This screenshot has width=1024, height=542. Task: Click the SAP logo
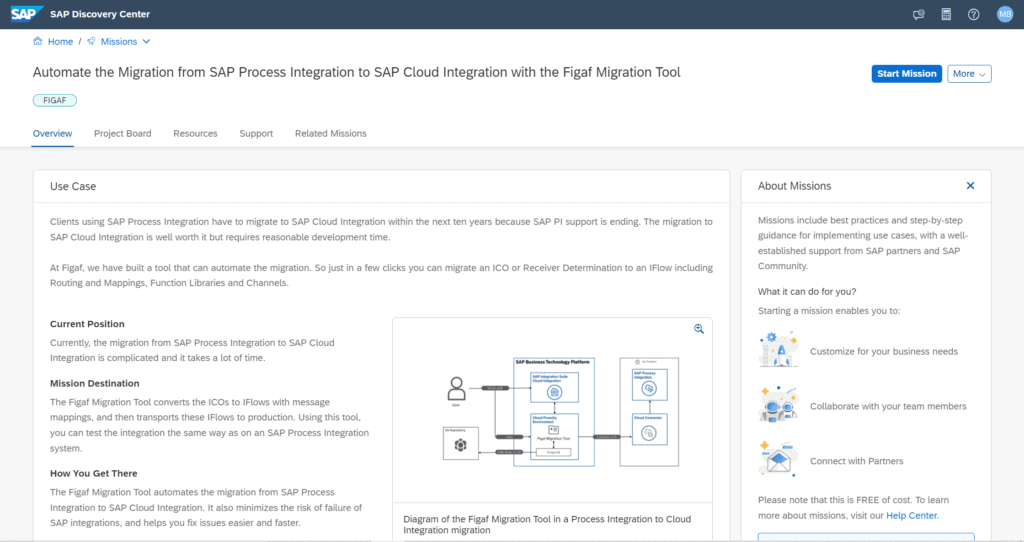point(26,14)
